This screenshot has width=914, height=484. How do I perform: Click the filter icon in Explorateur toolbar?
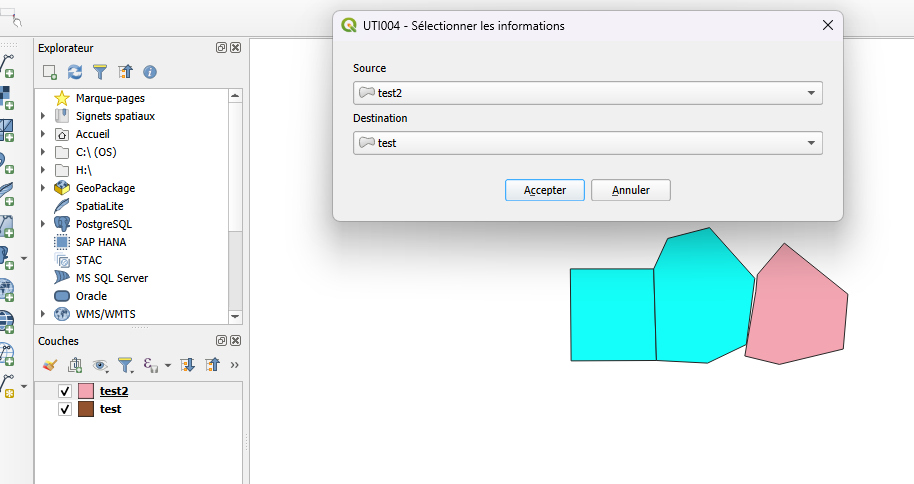pos(100,72)
